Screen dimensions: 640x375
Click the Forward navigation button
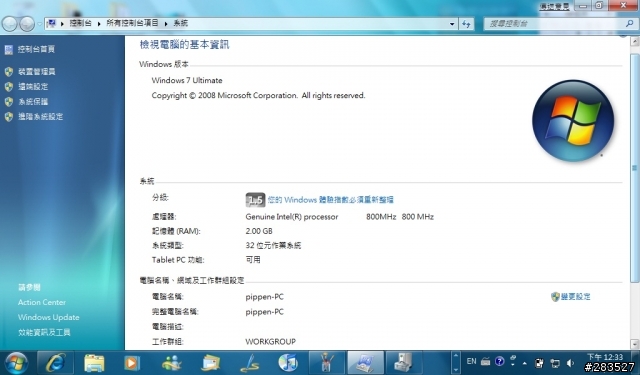click(x=27, y=24)
